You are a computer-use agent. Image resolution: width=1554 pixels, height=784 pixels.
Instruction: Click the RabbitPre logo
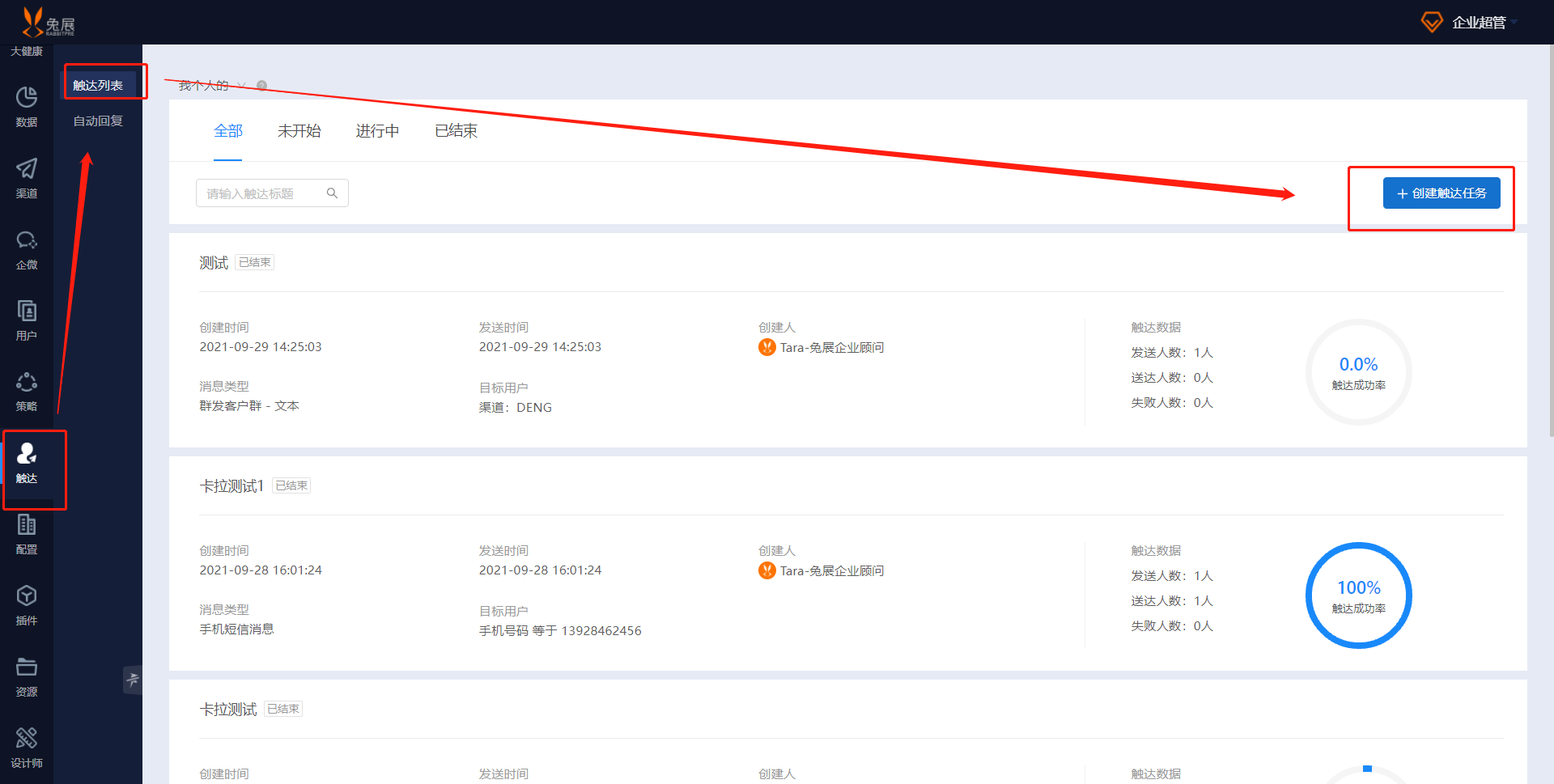[48, 22]
